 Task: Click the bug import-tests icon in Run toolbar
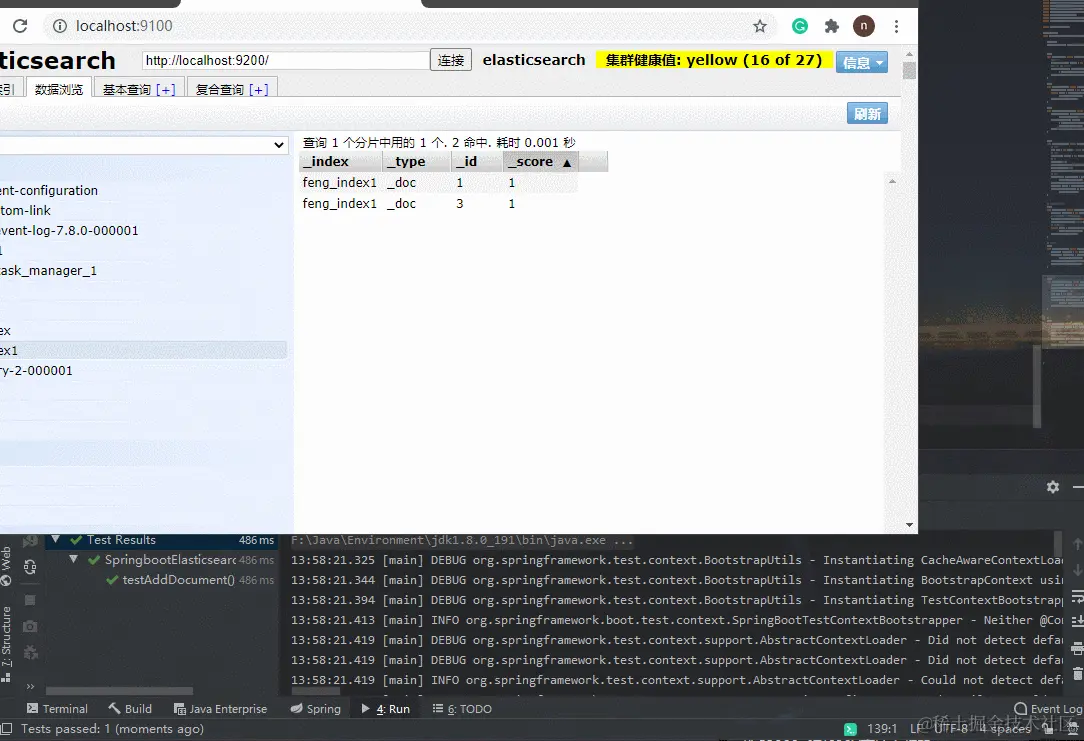pyautogui.click(x=30, y=653)
